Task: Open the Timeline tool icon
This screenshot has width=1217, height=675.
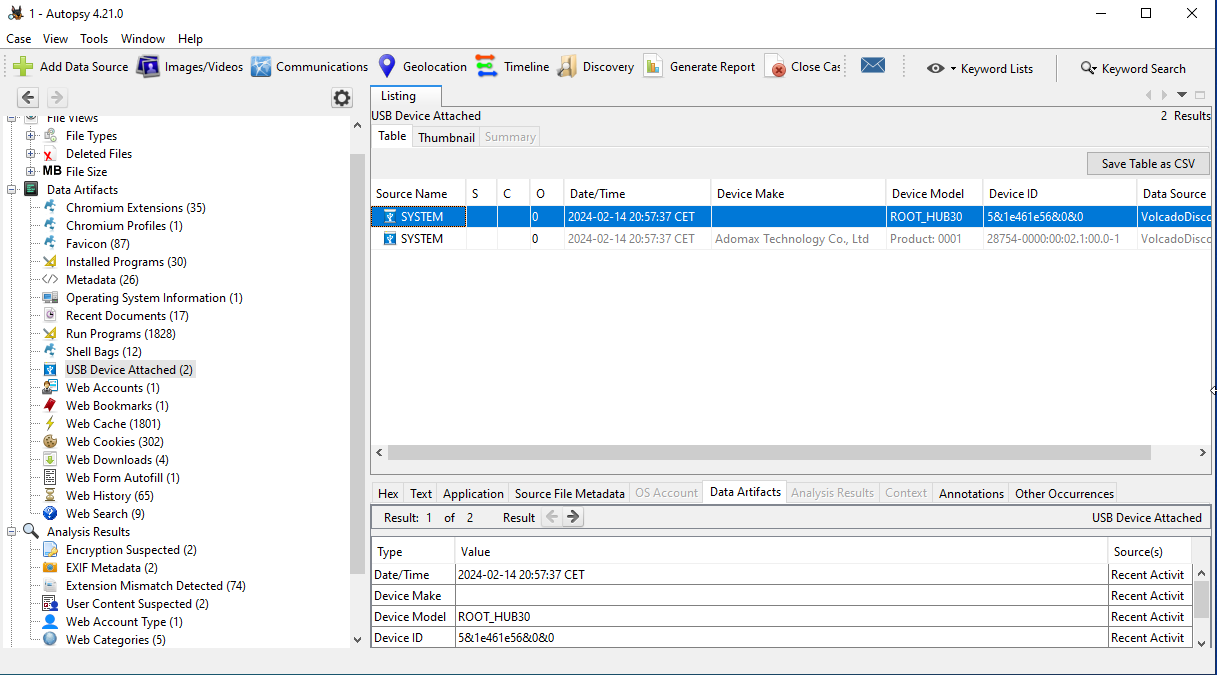Action: (x=487, y=67)
